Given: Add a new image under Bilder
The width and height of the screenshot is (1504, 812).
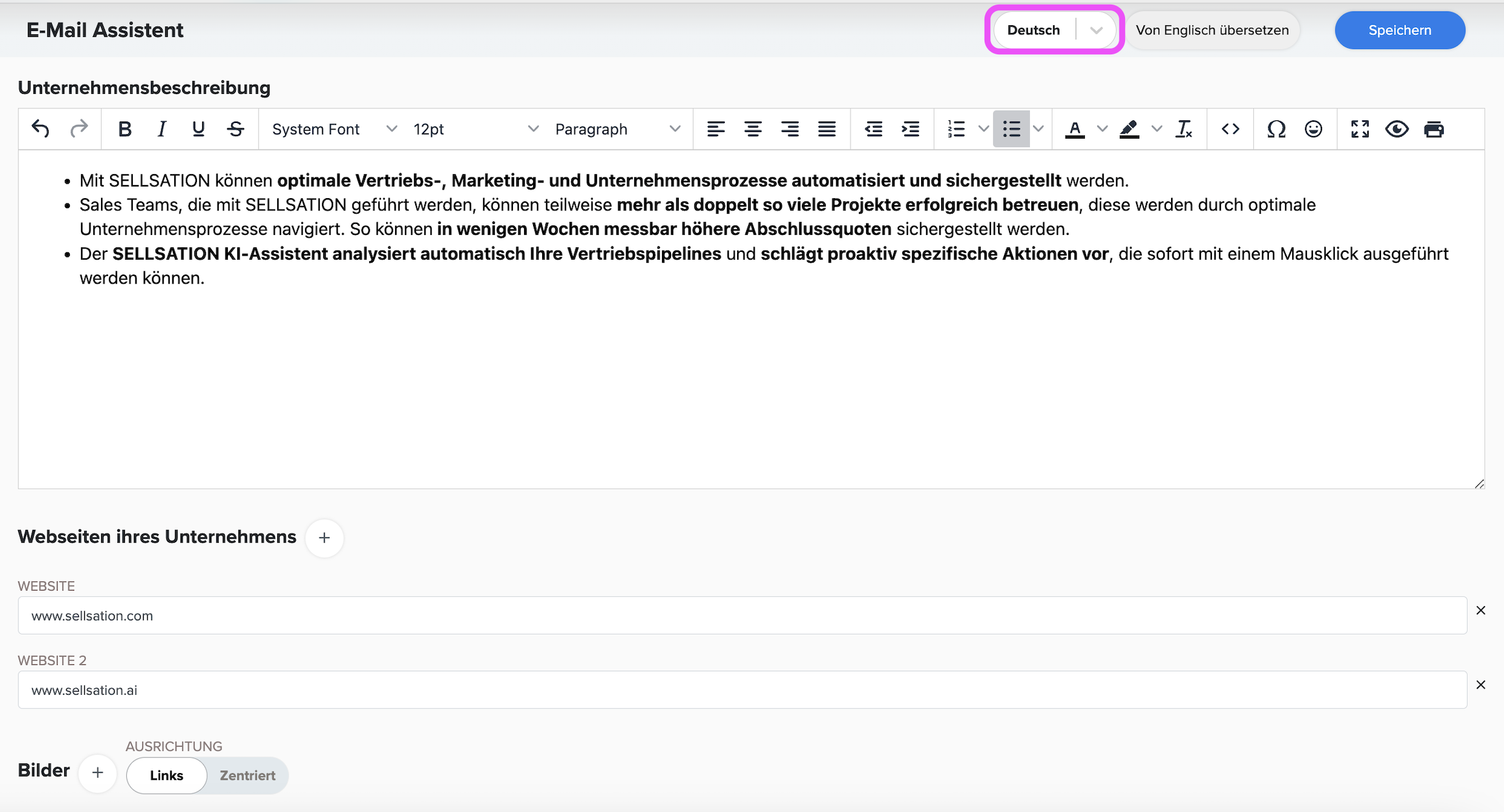Looking at the screenshot, I should click(98, 773).
